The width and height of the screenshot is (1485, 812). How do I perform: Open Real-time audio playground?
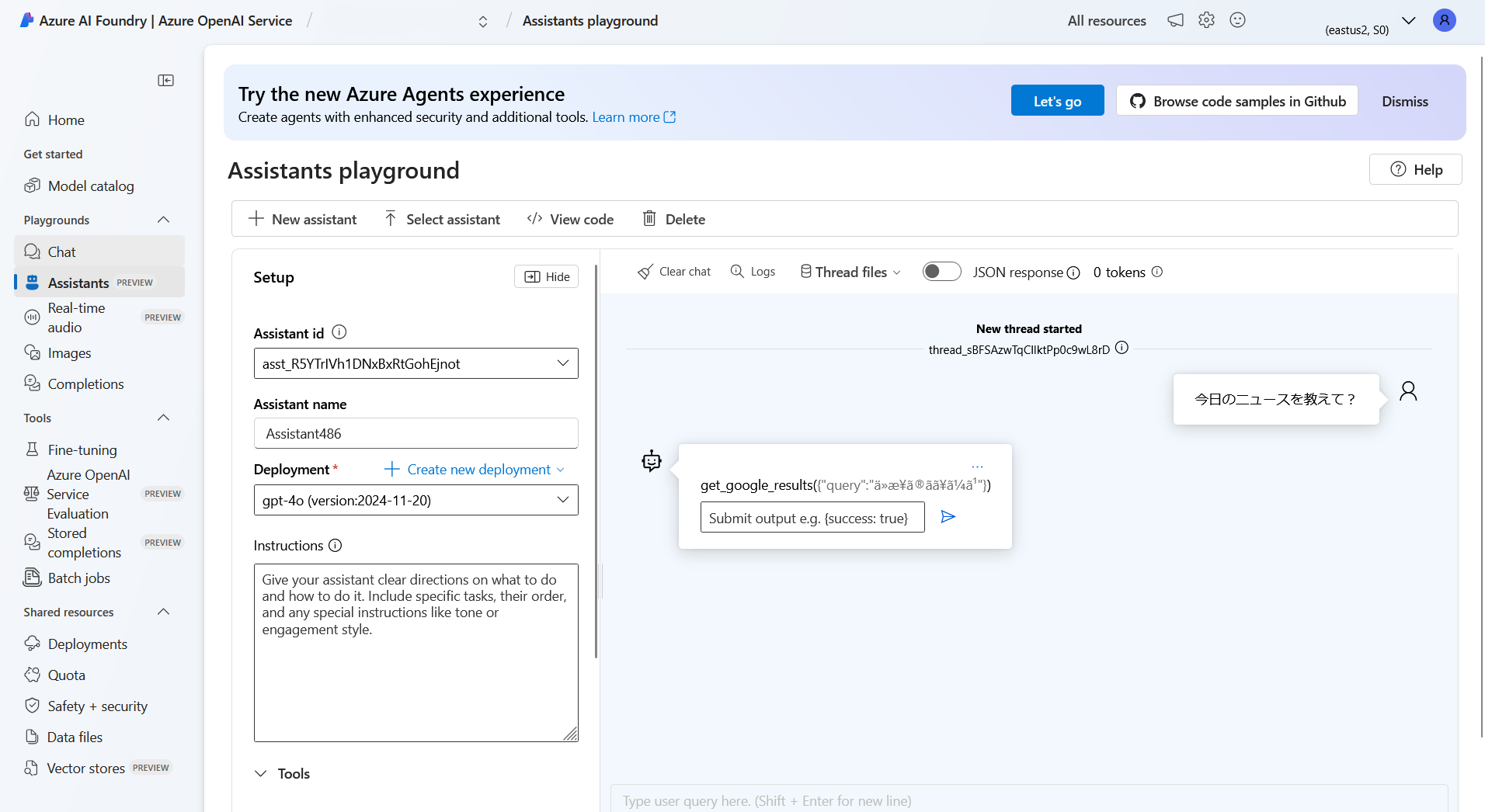[x=99, y=318]
